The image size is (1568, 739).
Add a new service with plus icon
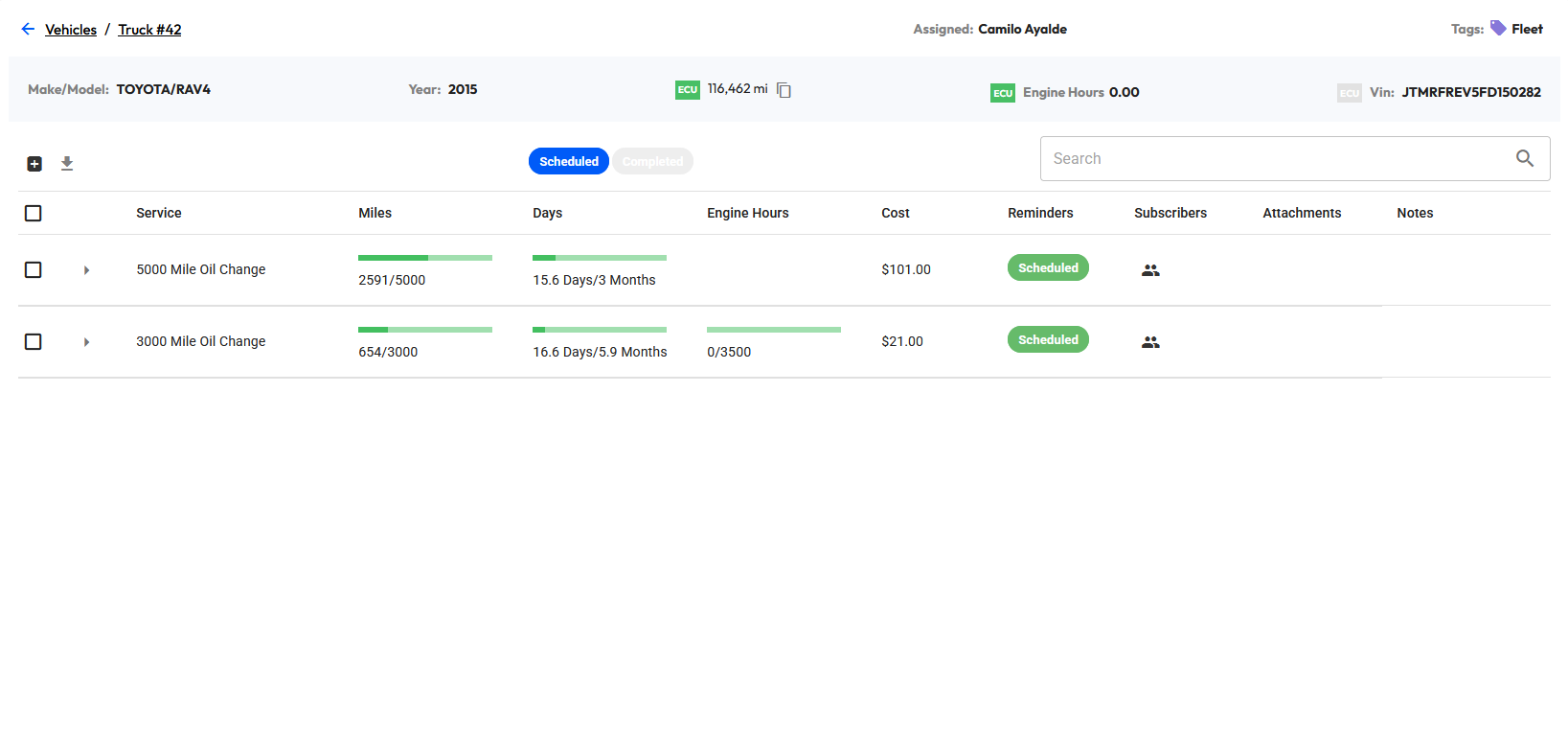(34, 164)
